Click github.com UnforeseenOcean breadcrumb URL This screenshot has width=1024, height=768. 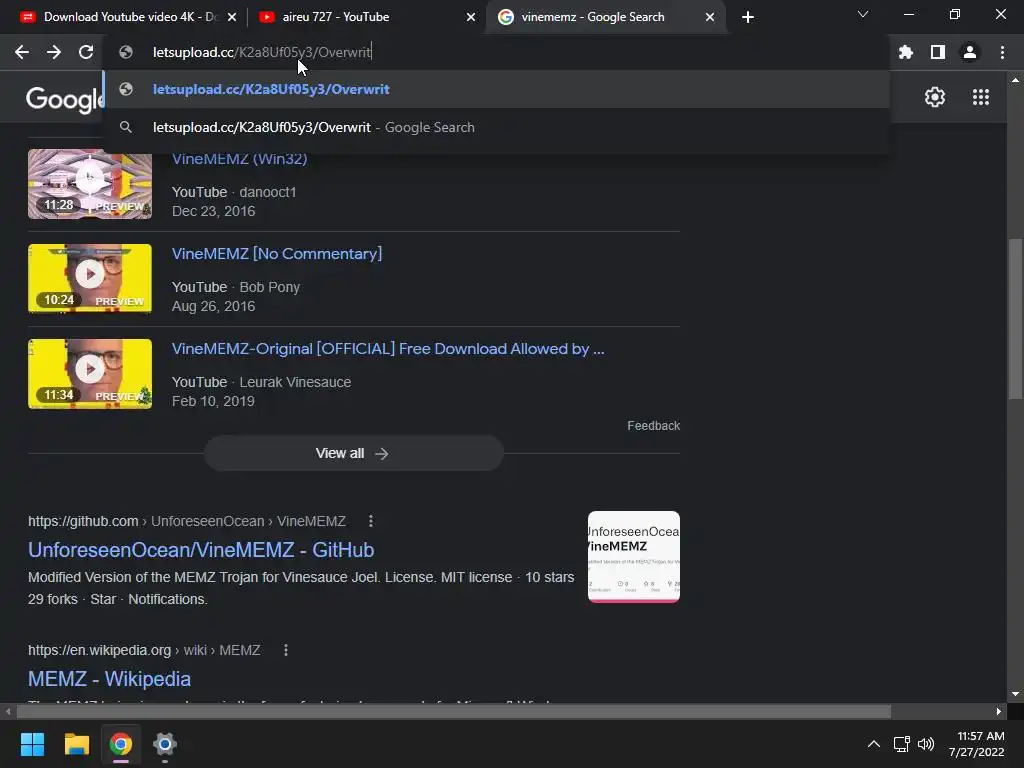[187, 521]
